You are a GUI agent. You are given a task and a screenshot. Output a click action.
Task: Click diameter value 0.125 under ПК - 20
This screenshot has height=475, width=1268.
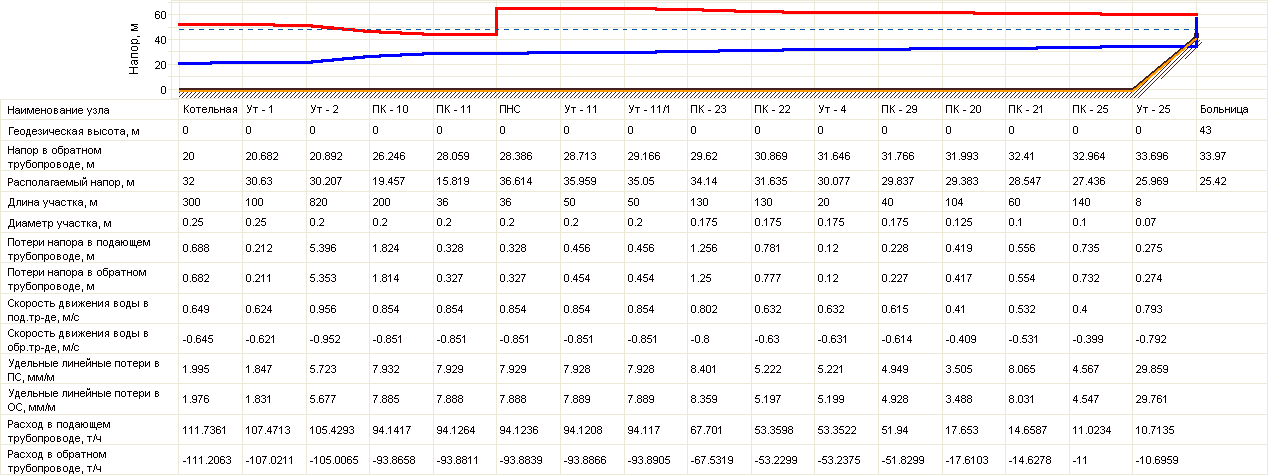tap(959, 225)
